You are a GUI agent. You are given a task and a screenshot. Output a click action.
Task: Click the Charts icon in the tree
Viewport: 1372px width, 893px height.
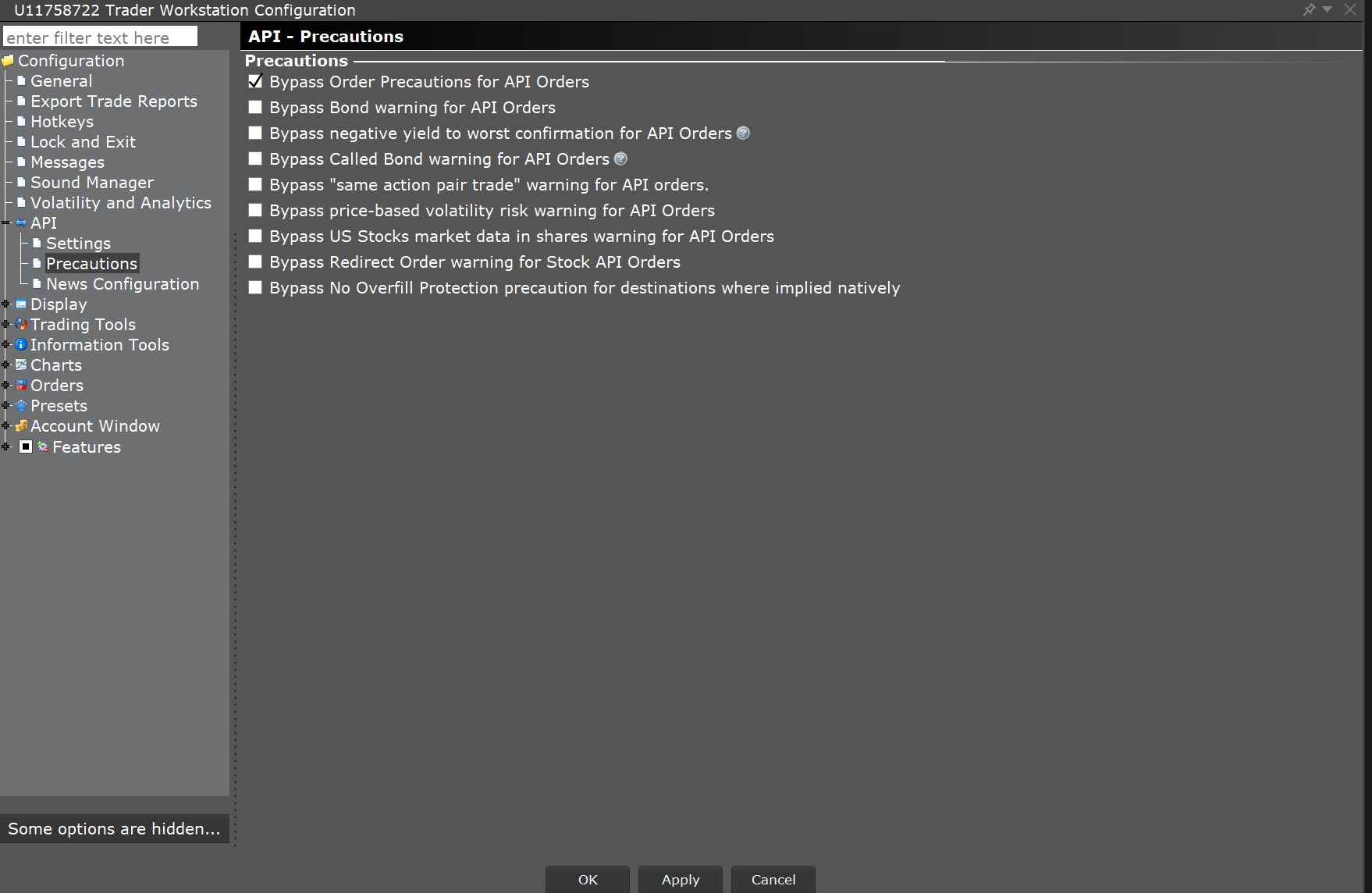pos(21,365)
